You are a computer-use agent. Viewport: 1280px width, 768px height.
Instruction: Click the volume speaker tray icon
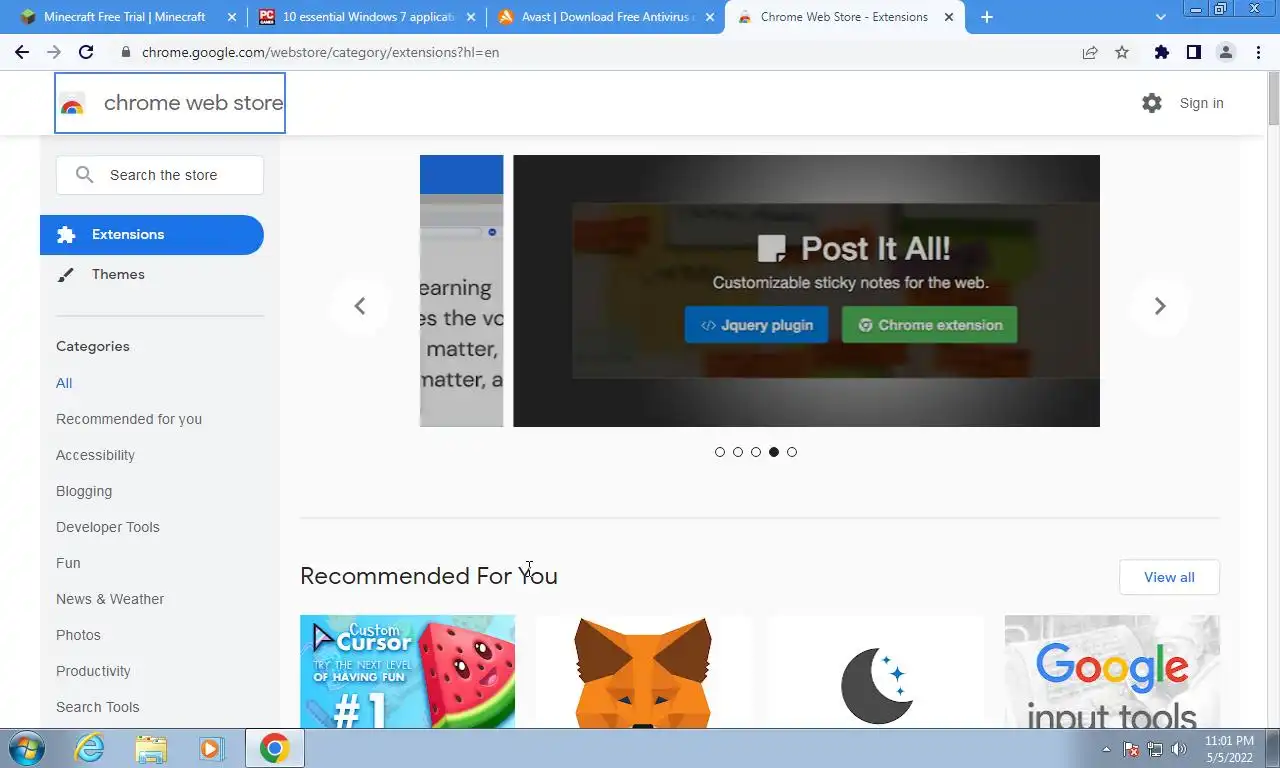pyautogui.click(x=1179, y=749)
